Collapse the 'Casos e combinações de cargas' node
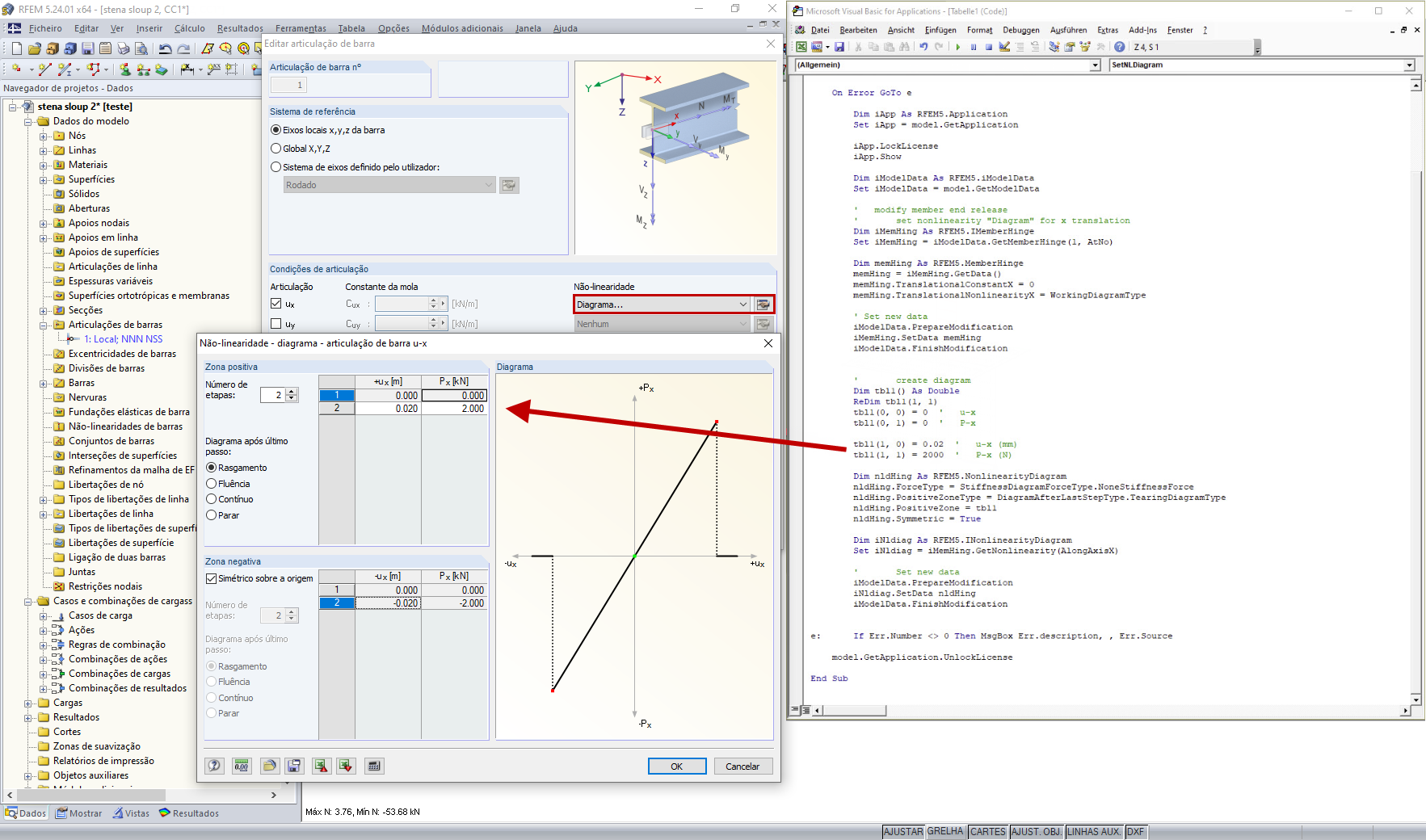This screenshot has height=840, width=1426. pos(28,601)
